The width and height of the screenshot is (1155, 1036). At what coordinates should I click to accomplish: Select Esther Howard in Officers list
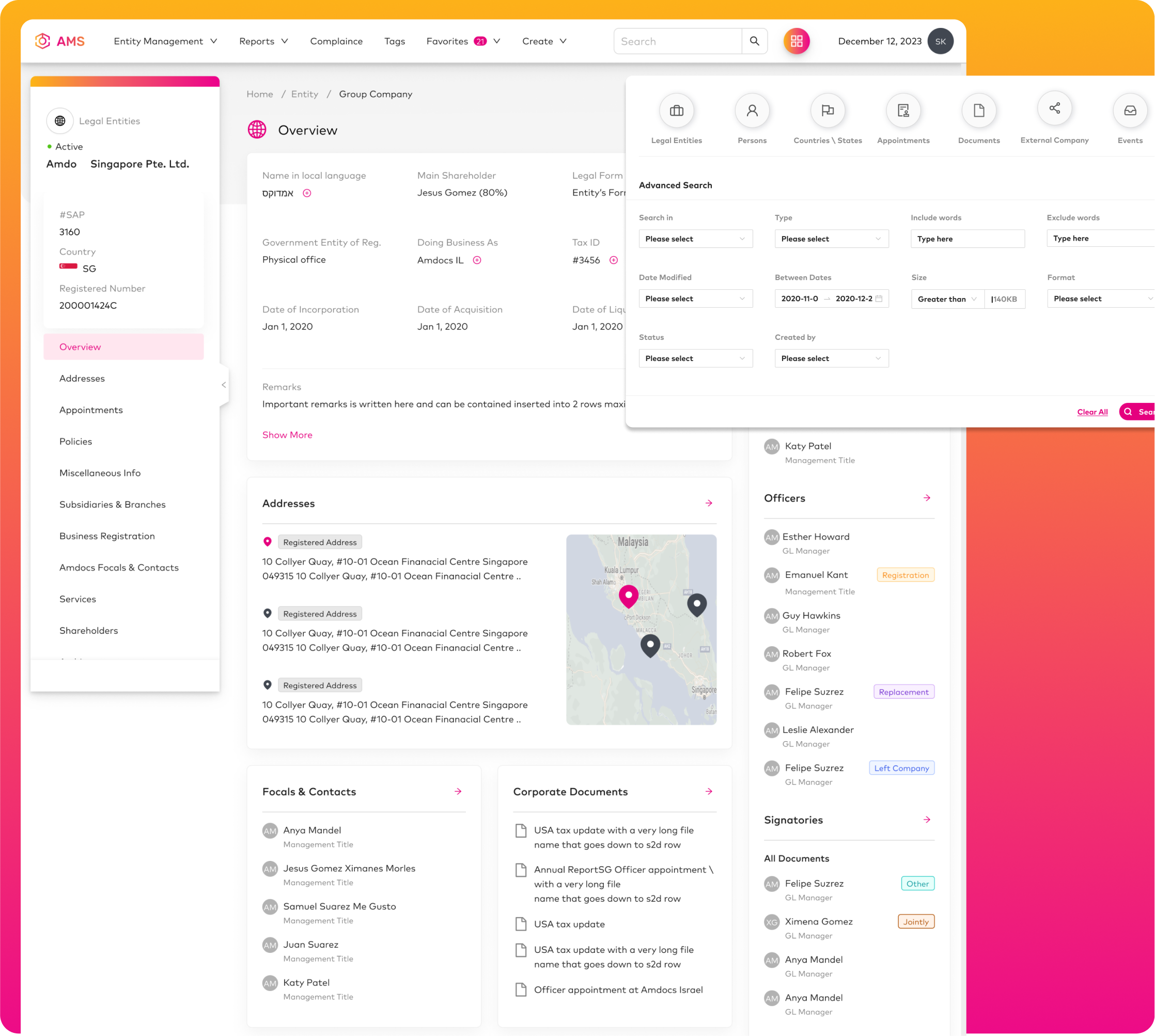(816, 537)
